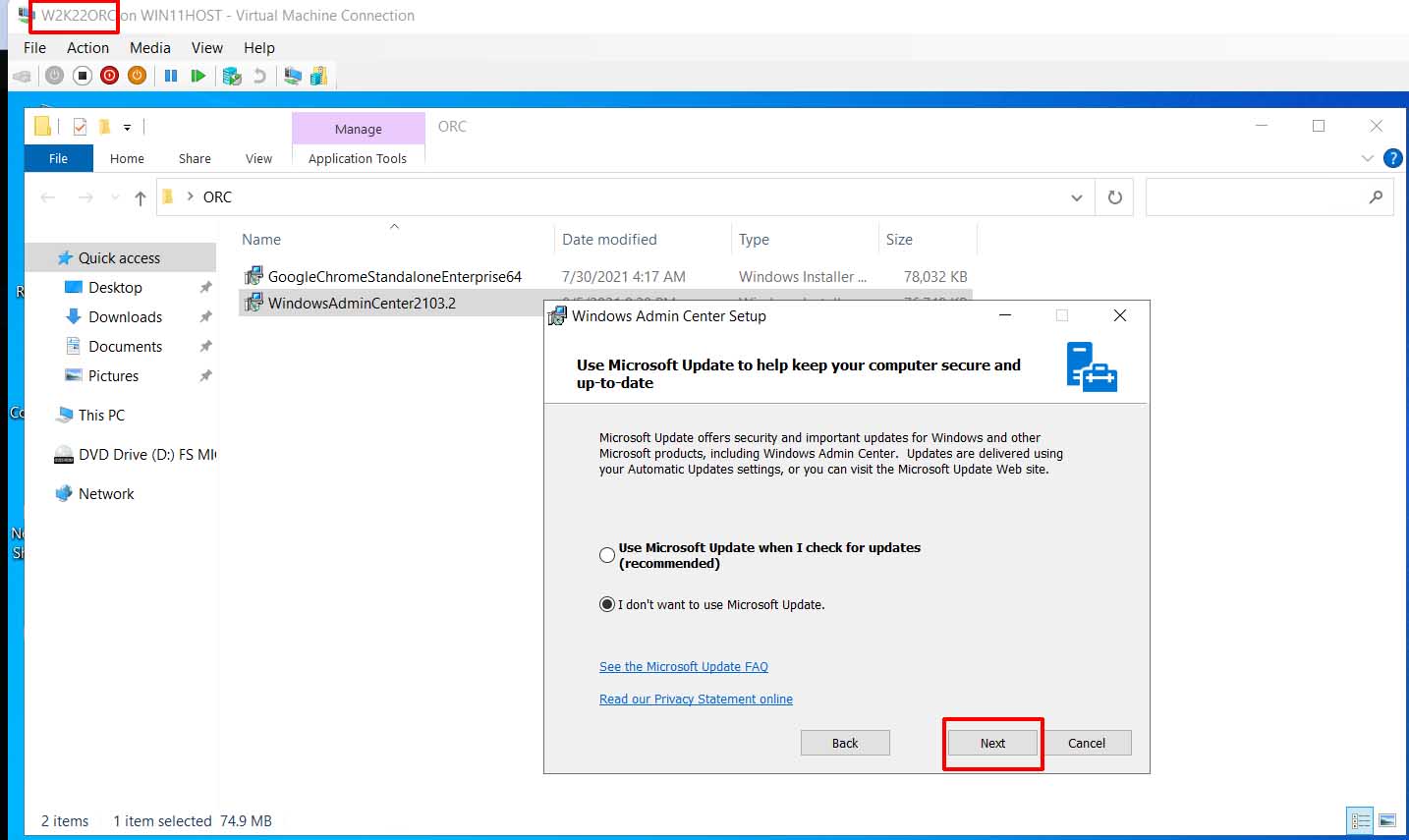Click the magnifier icon in Explorer search box
Image resolution: width=1409 pixels, height=840 pixels.
click(1376, 197)
